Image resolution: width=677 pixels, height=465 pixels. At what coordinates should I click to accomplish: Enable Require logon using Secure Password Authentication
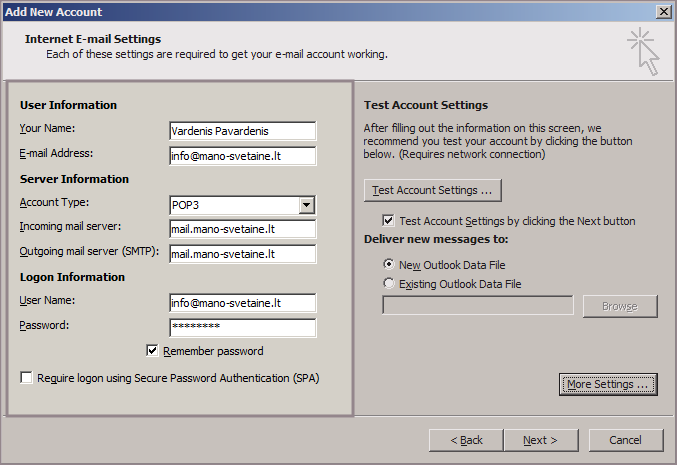[26, 378]
